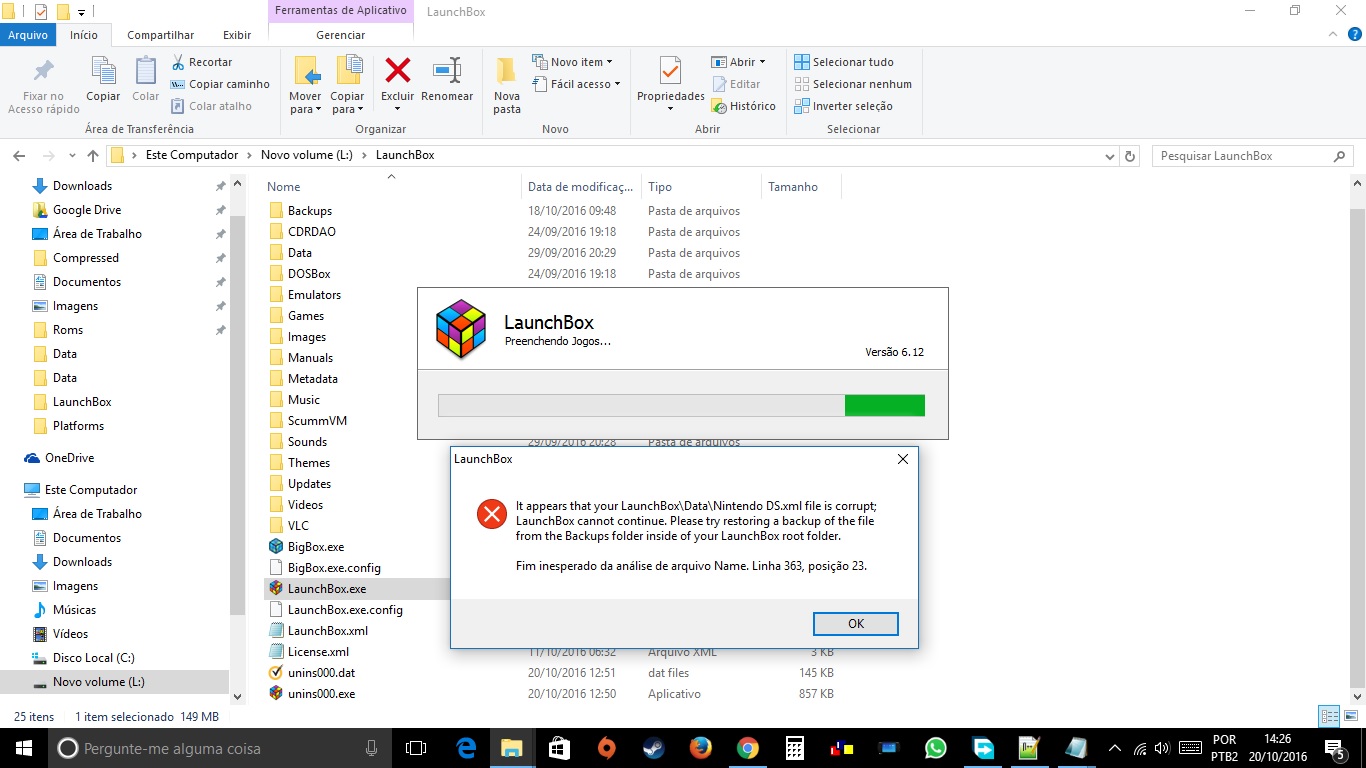1366x768 pixels.
Task: Create a Nova pasta from ribbon
Action: pos(507,85)
